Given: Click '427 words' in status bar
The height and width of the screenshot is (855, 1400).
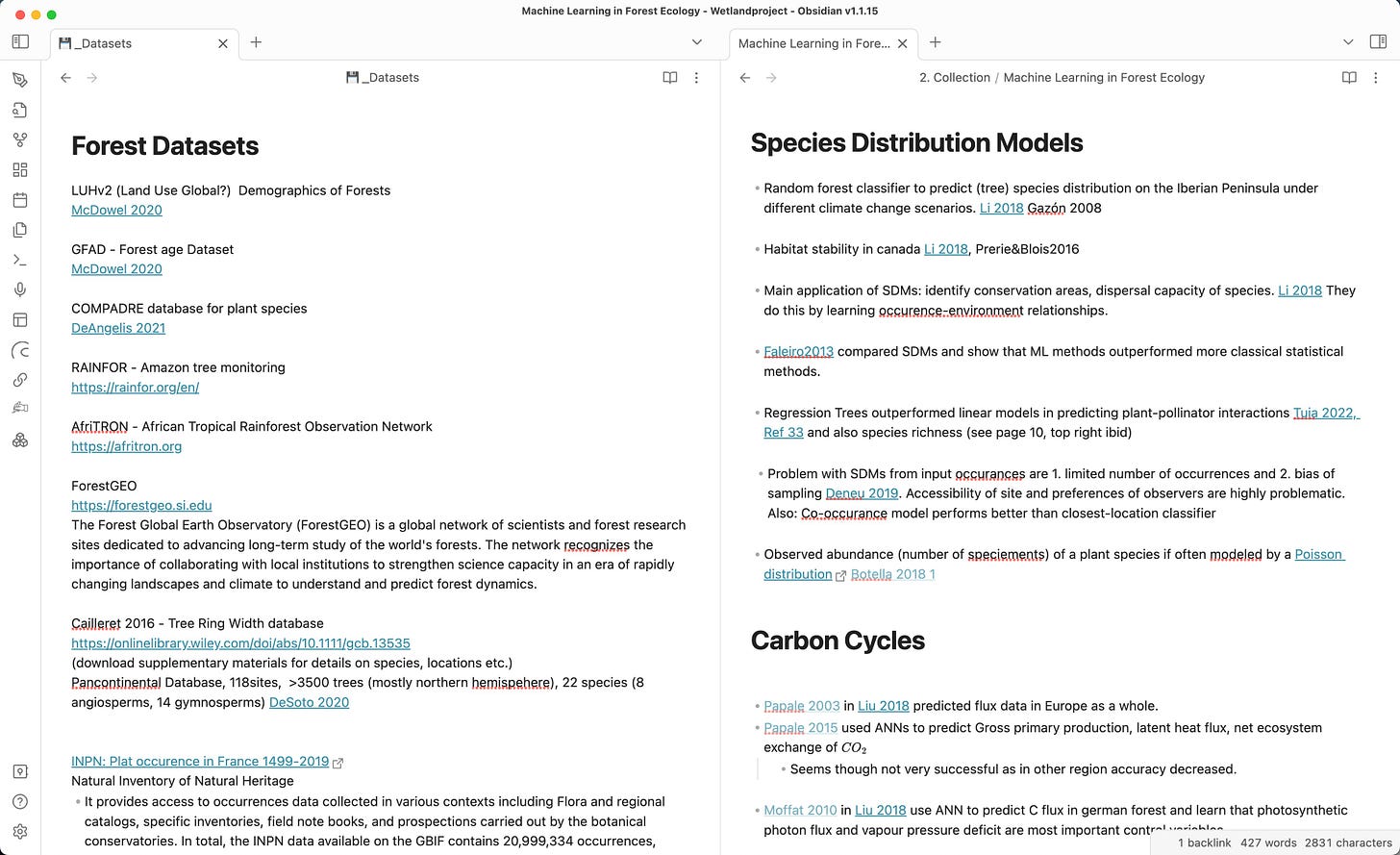Looking at the screenshot, I should tap(1267, 842).
